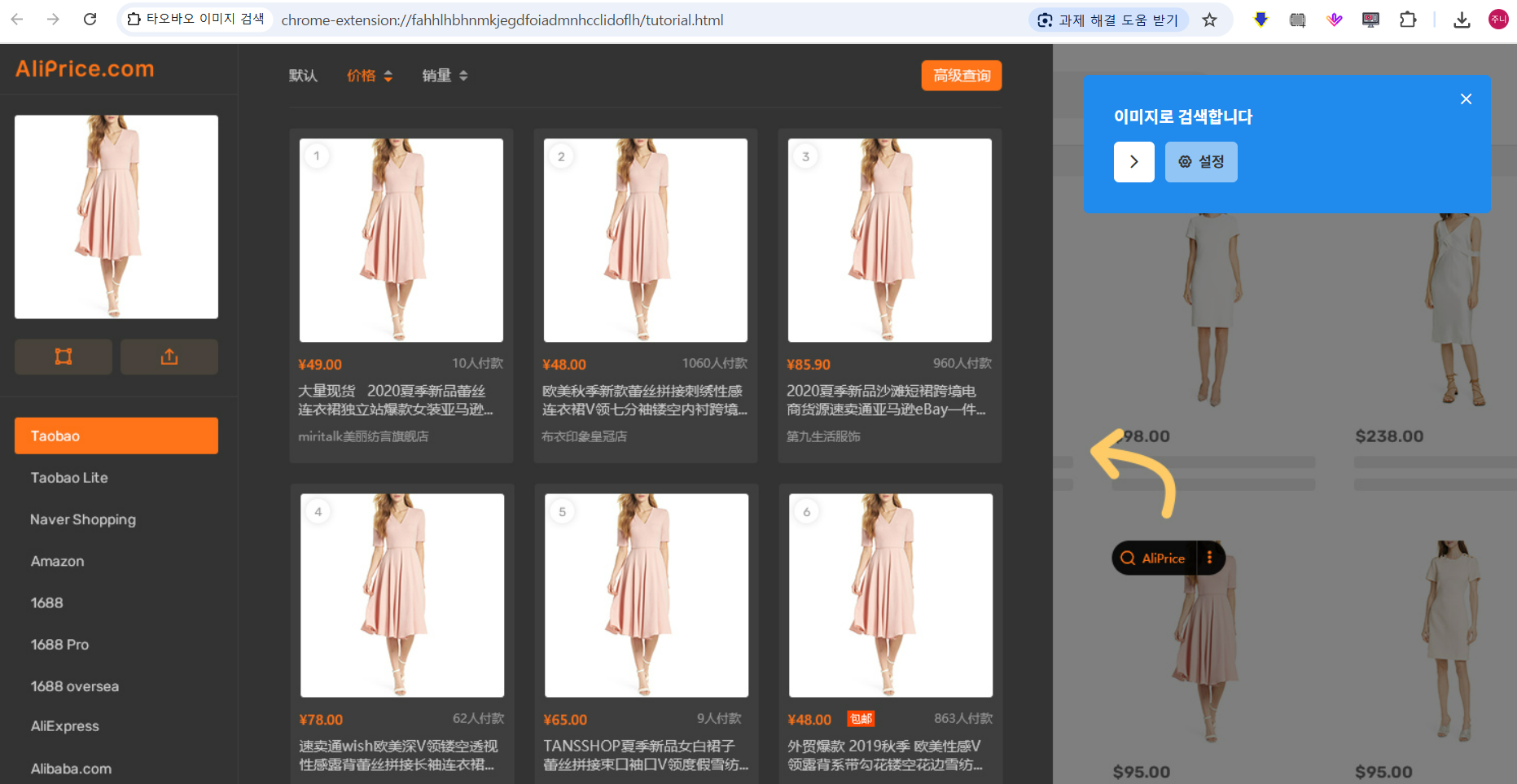
Task: Select AliExpress source
Action: tap(64, 726)
